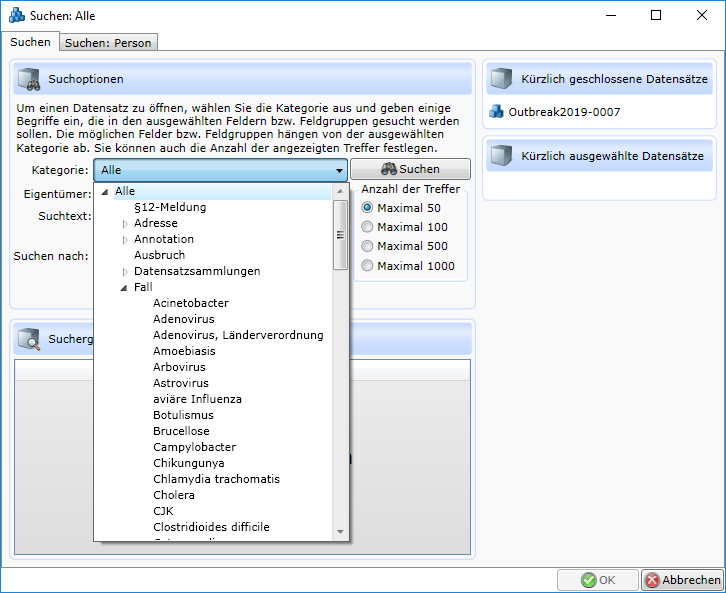This screenshot has height=593, width=726.
Task: Collapse the Fall tree node
Action: click(x=125, y=288)
